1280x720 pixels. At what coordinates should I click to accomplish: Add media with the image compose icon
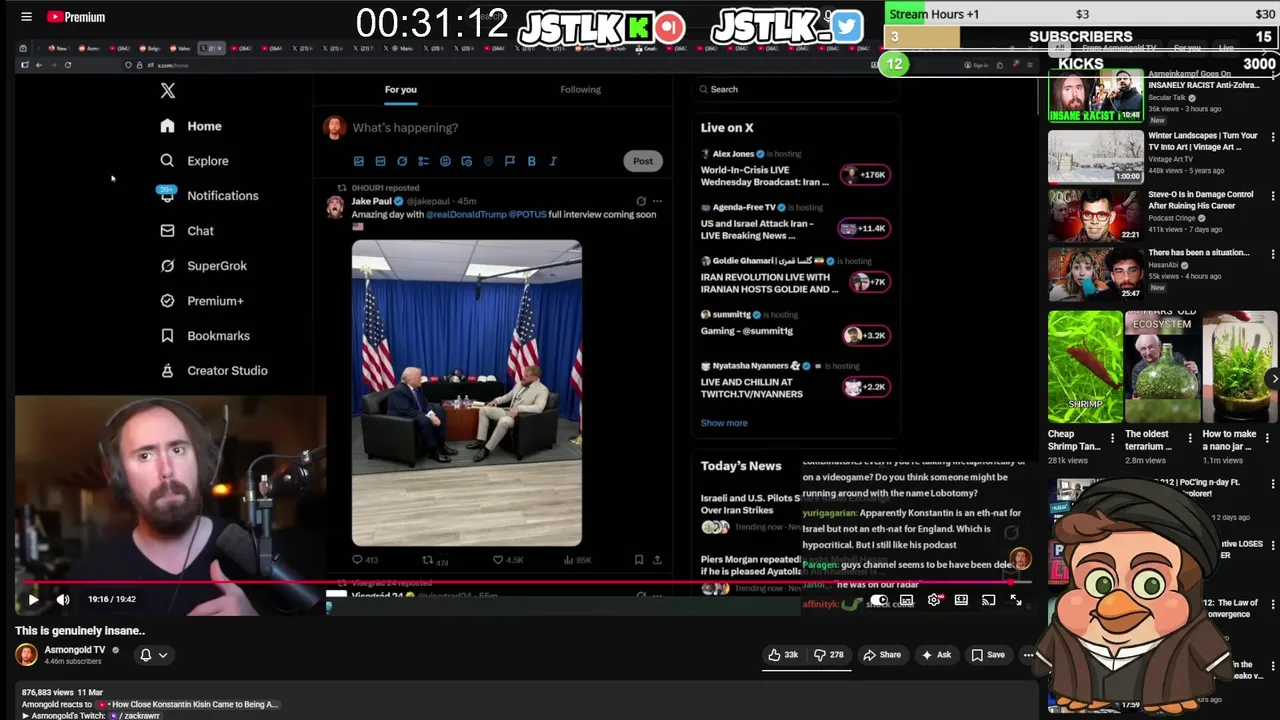pos(359,161)
